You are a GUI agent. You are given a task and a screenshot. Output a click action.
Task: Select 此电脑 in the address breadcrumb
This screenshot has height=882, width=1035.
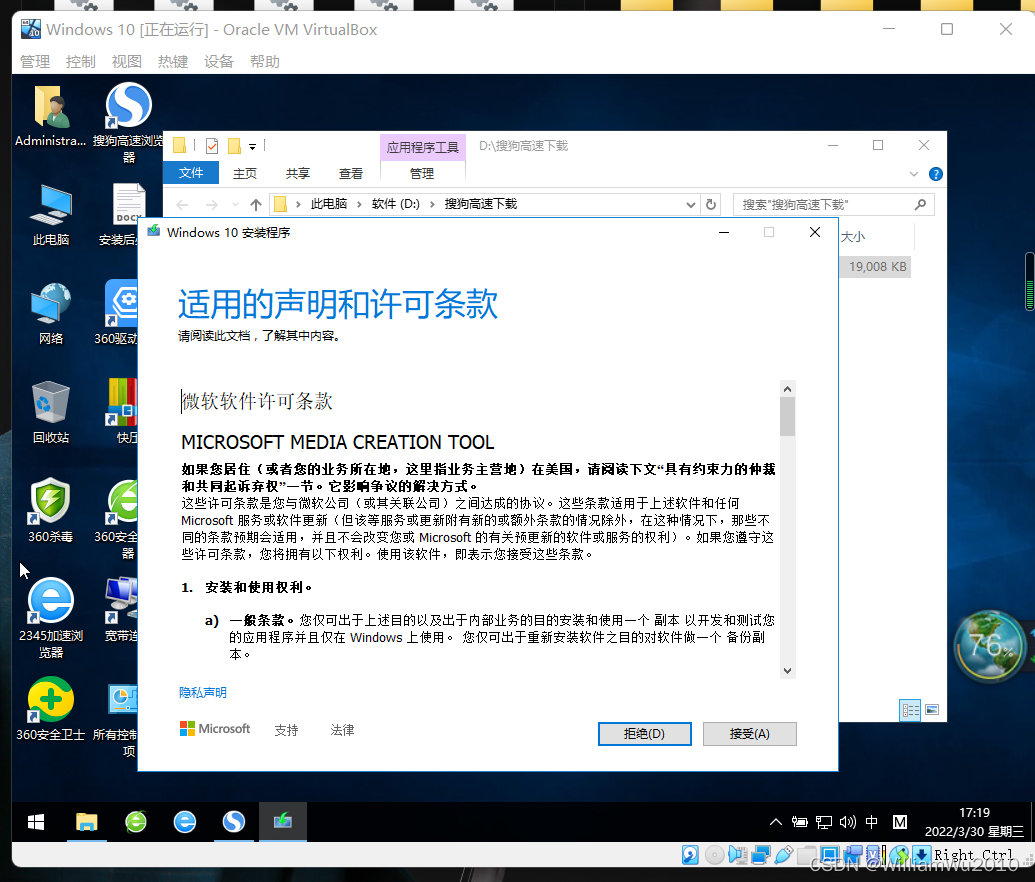[x=329, y=204]
